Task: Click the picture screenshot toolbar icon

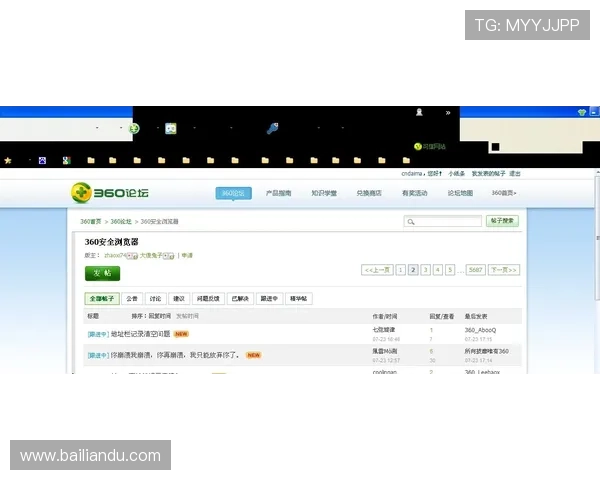Action: click(x=171, y=128)
